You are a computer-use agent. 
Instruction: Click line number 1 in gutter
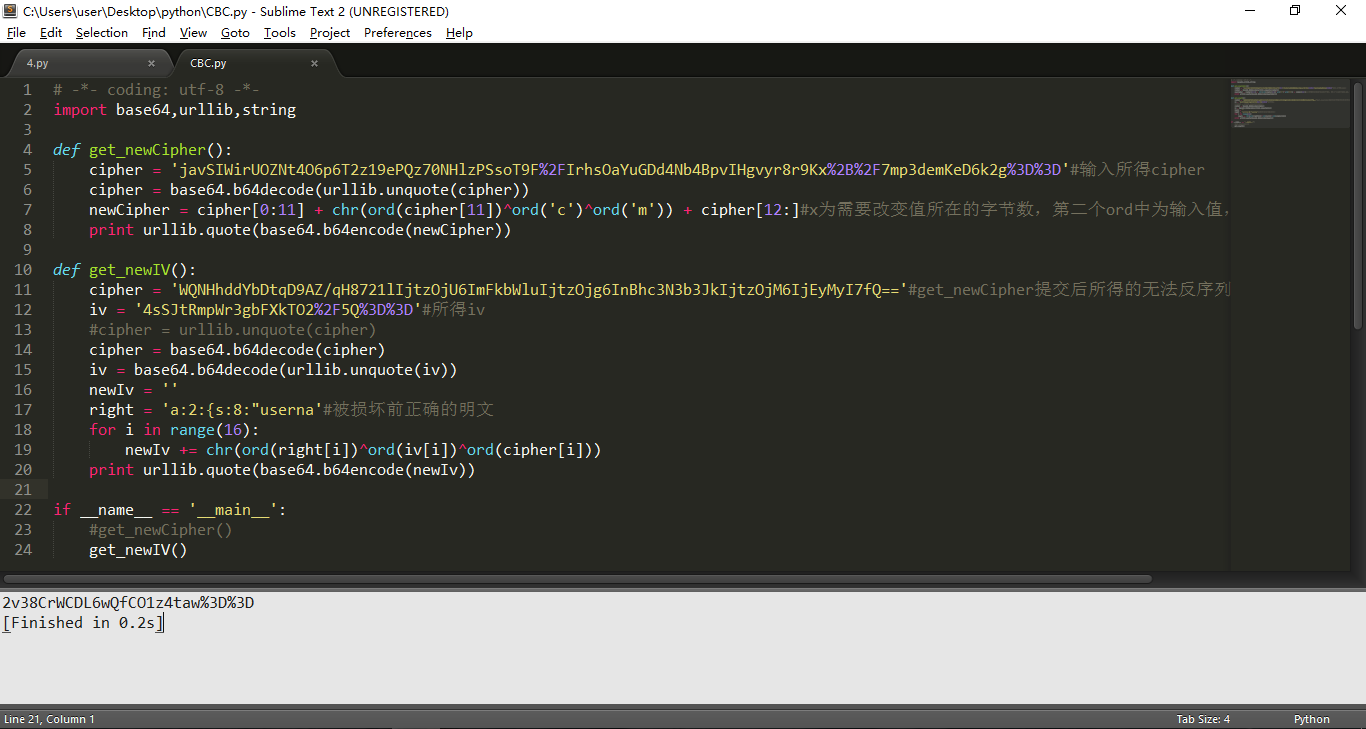pos(27,90)
